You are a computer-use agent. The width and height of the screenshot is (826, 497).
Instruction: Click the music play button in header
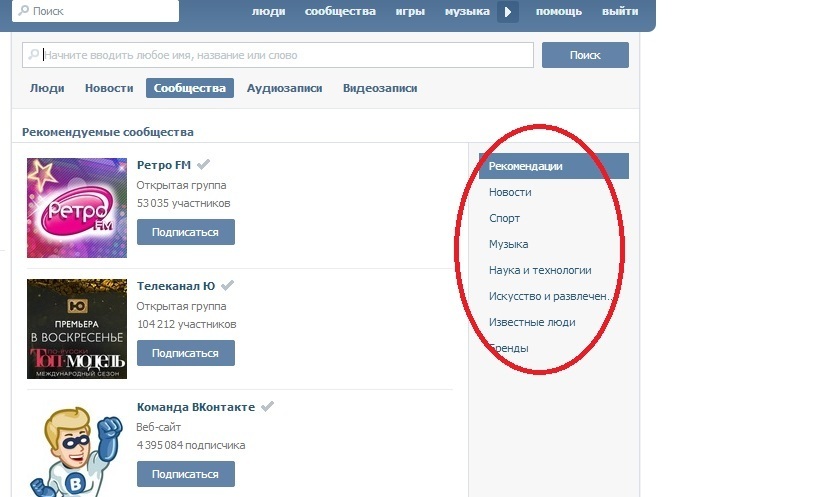point(508,12)
